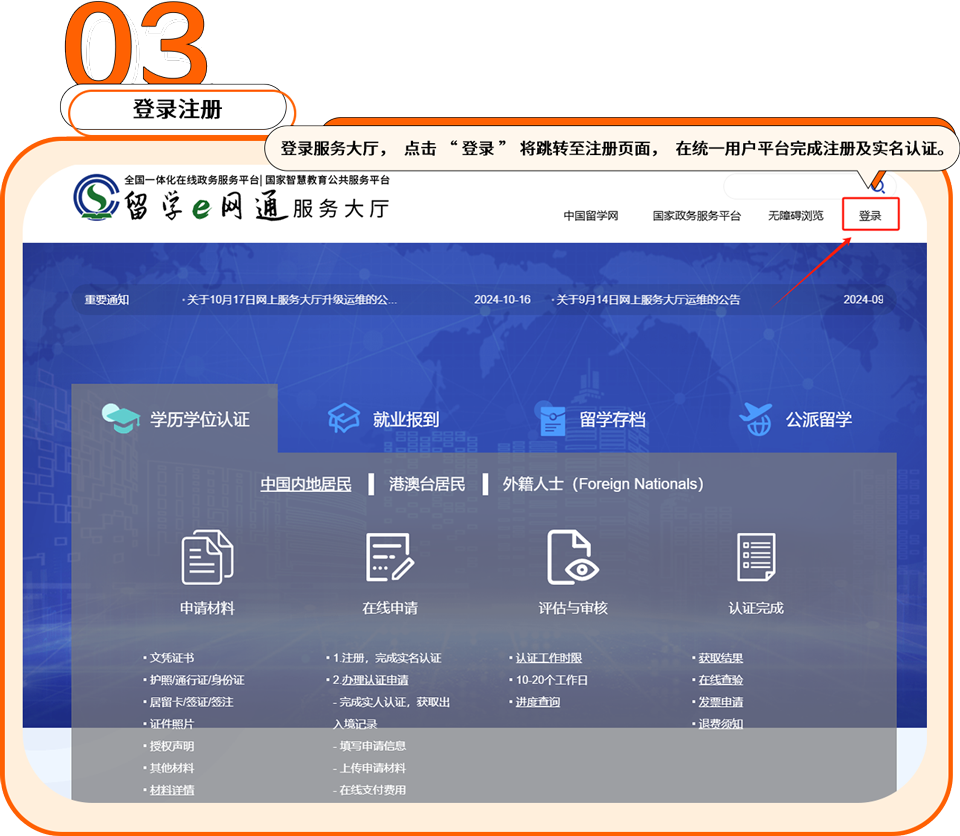The height and width of the screenshot is (836, 960).
Task: Open notice about 9月14日 service hall maintenance
Action: [x=646, y=299]
